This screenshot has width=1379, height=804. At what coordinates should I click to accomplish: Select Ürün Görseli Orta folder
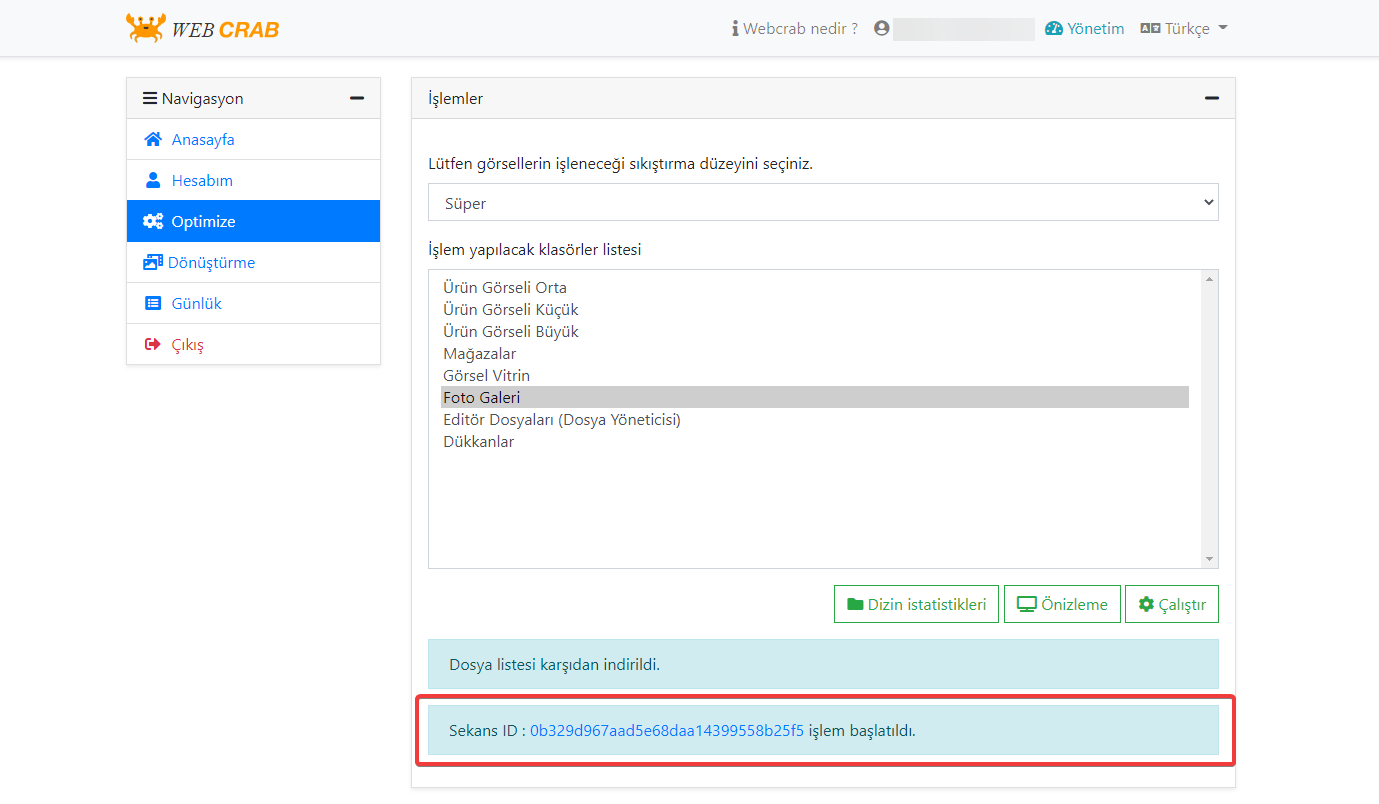[814, 288]
